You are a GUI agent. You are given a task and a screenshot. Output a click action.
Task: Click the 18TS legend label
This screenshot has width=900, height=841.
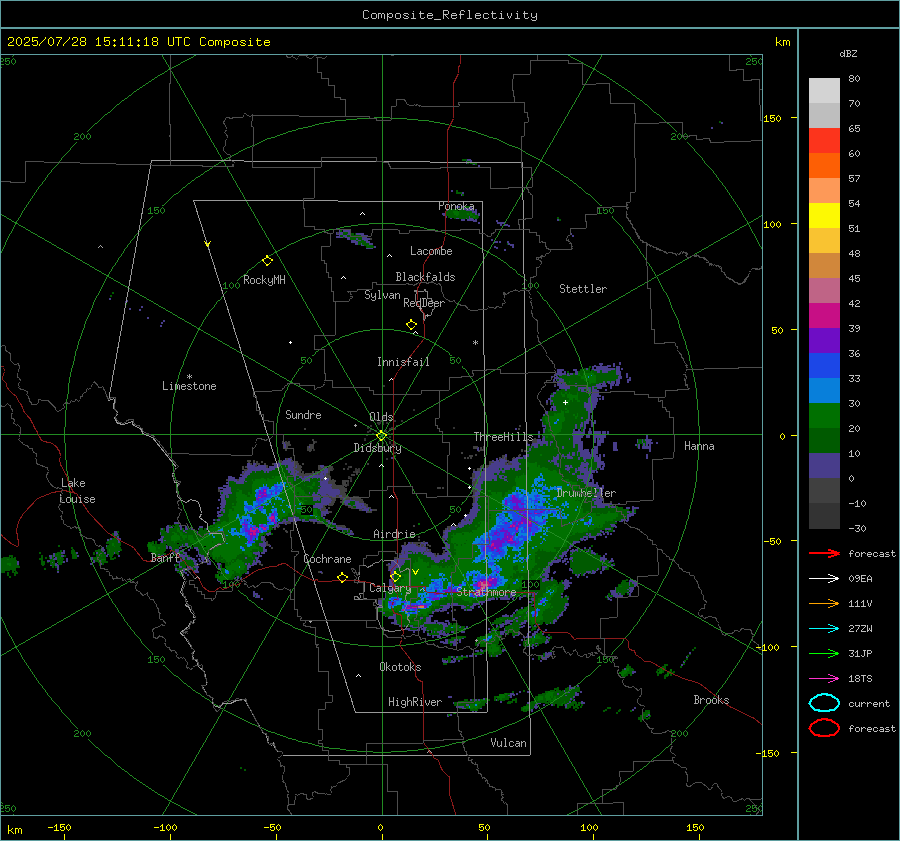point(860,679)
